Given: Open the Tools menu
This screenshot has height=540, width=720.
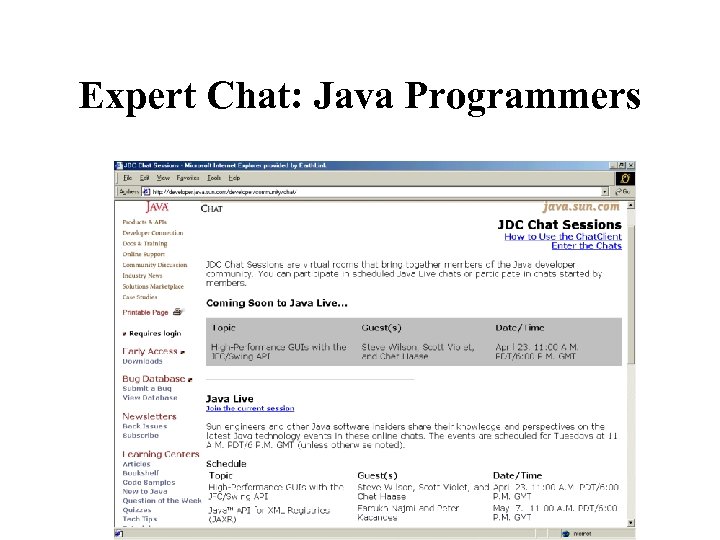Looking at the screenshot, I should click(x=214, y=178).
